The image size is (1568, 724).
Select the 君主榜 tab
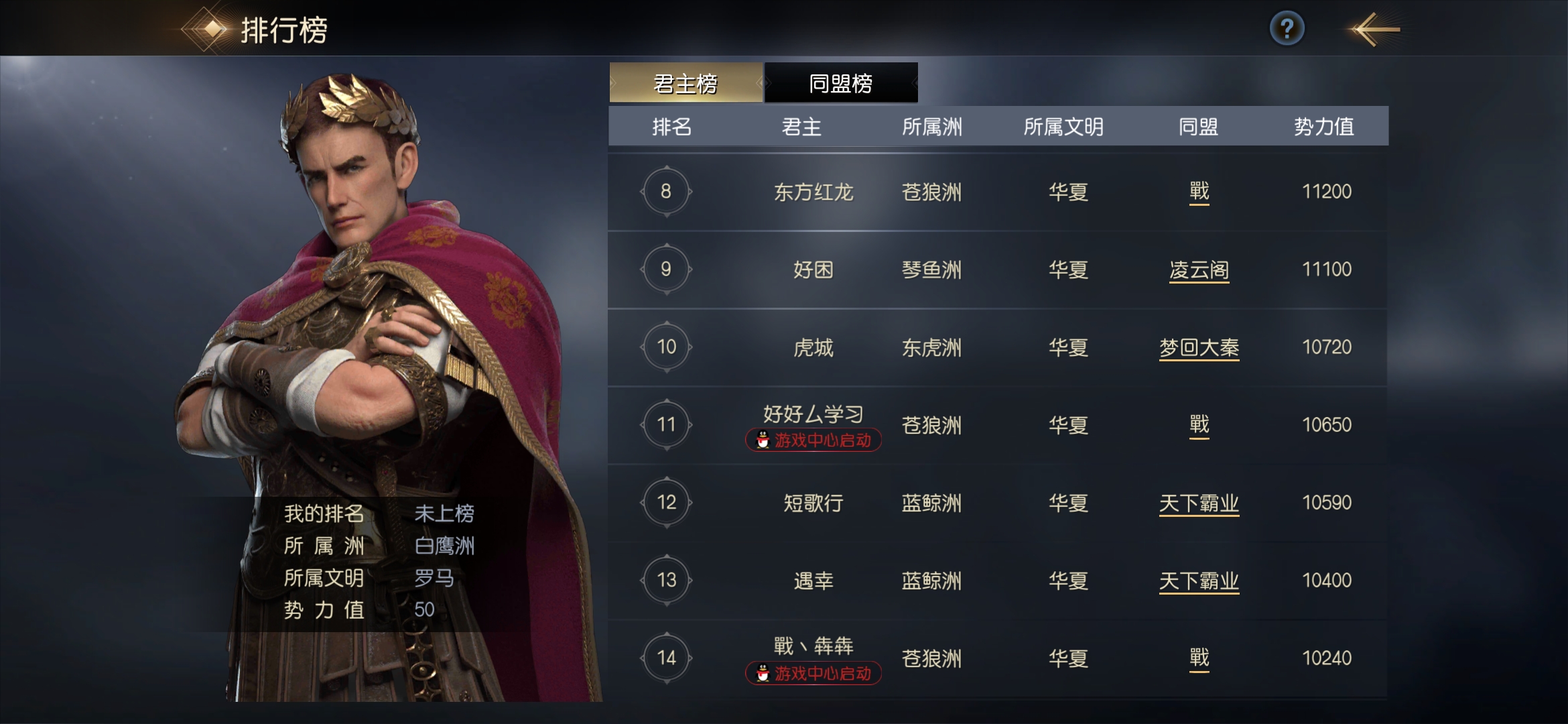(x=685, y=83)
